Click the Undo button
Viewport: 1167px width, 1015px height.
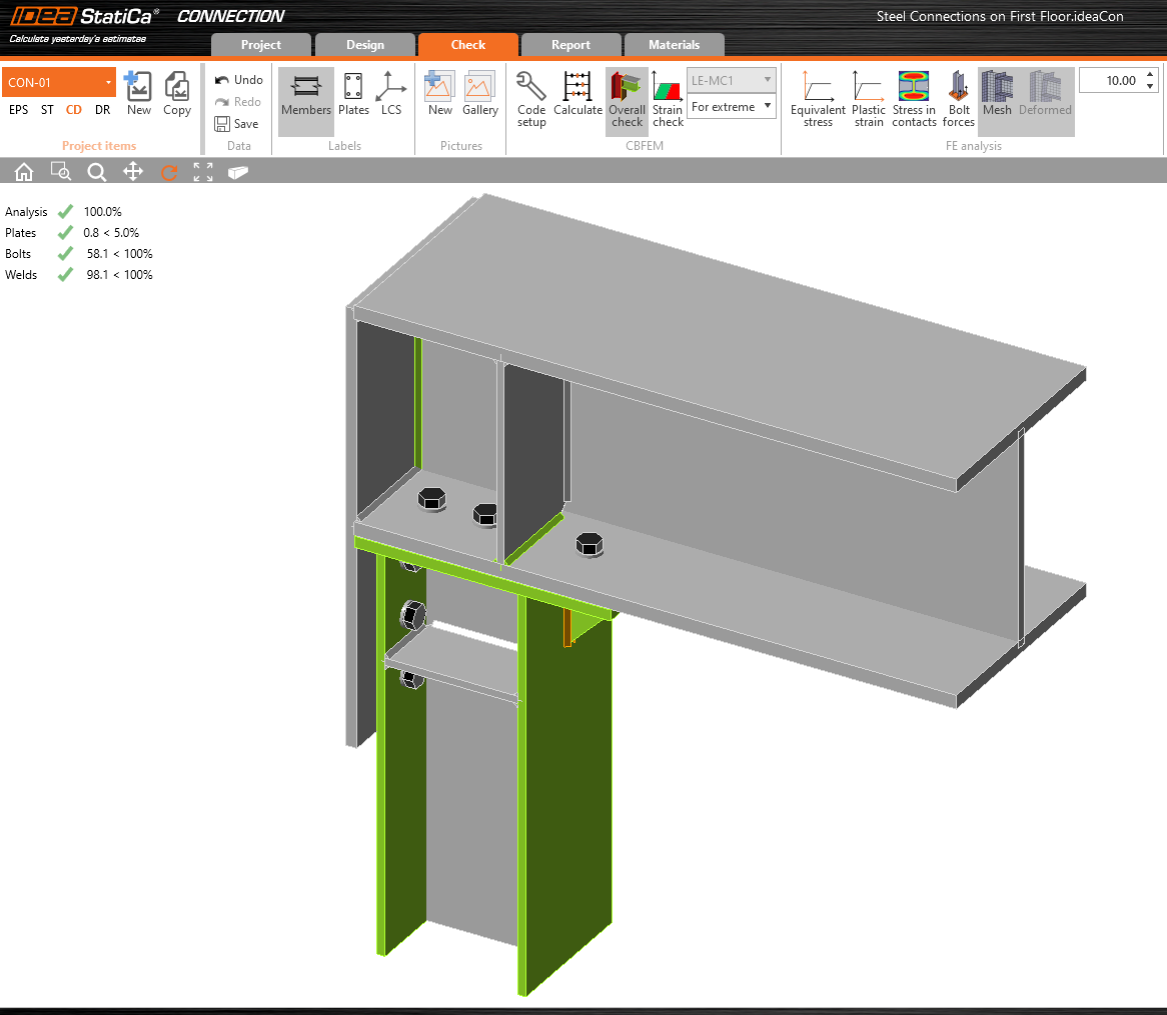[238, 80]
